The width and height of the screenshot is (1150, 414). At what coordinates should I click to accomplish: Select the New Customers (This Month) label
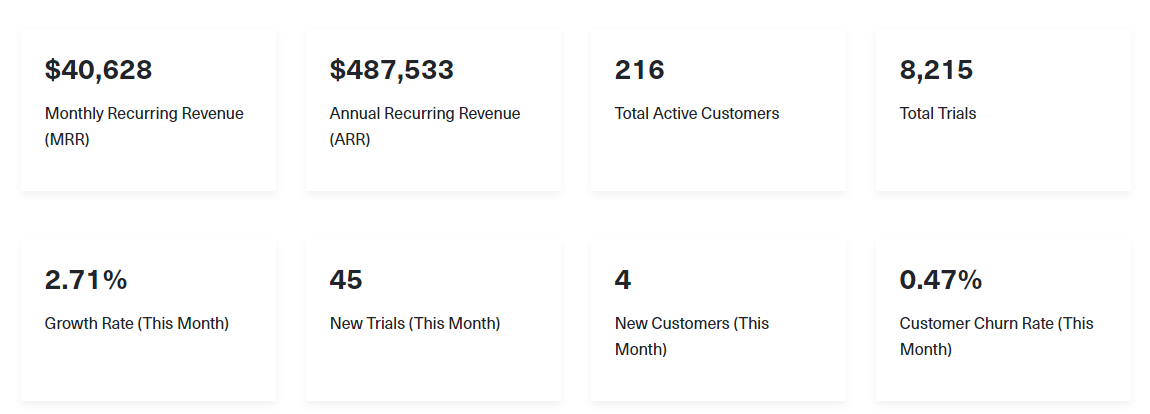[692, 336]
